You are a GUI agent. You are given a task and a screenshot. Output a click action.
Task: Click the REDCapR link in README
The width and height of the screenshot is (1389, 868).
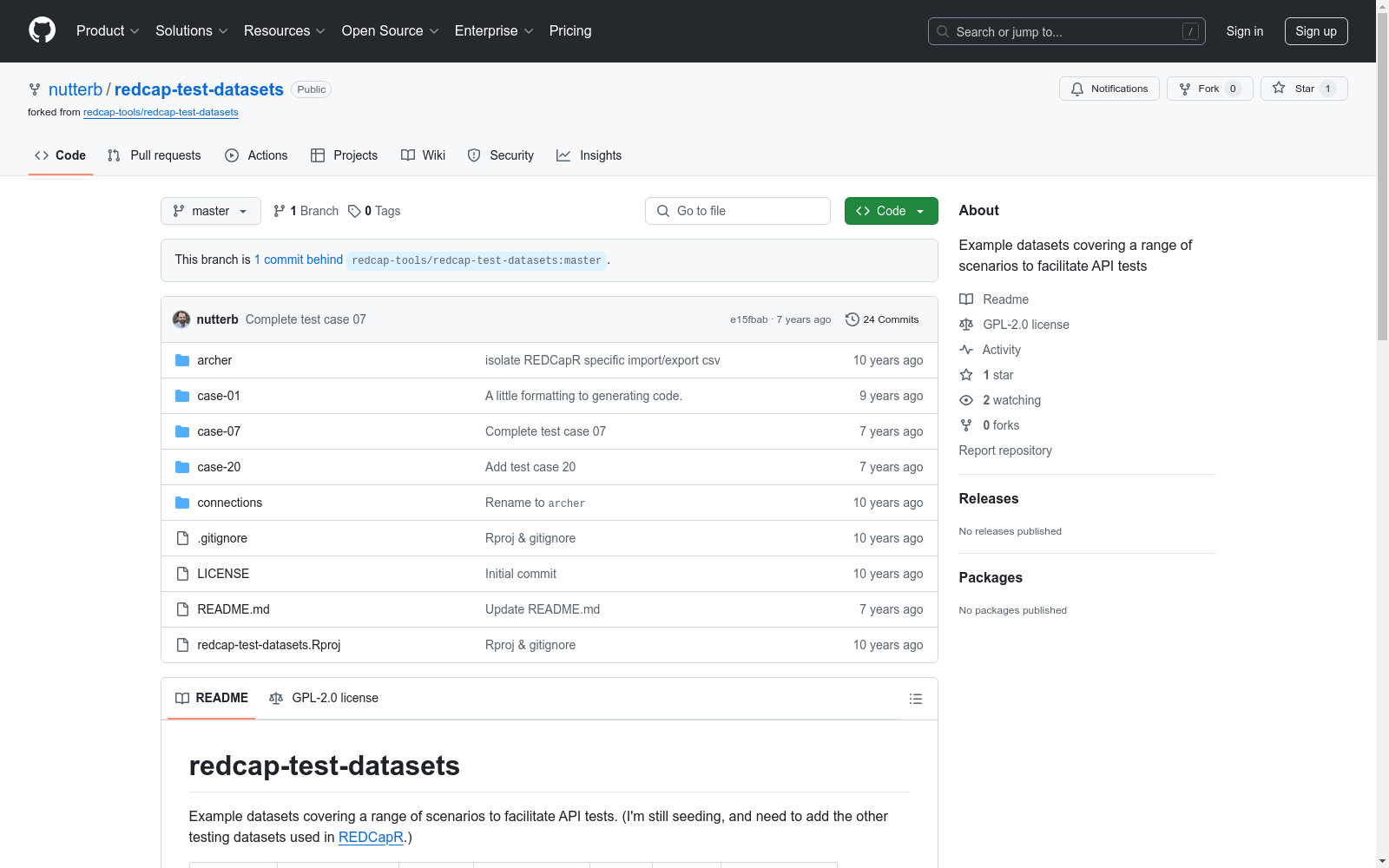[371, 837]
